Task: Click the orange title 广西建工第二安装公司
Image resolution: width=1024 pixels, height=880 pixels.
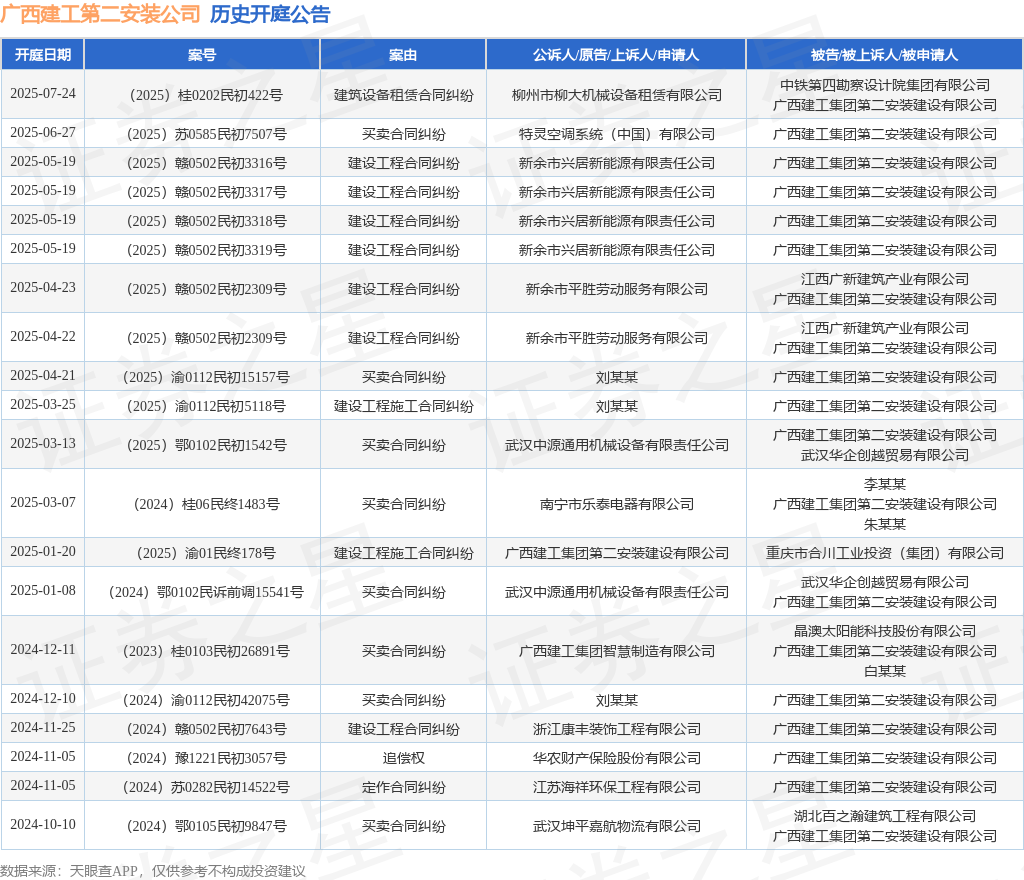Action: [101, 14]
